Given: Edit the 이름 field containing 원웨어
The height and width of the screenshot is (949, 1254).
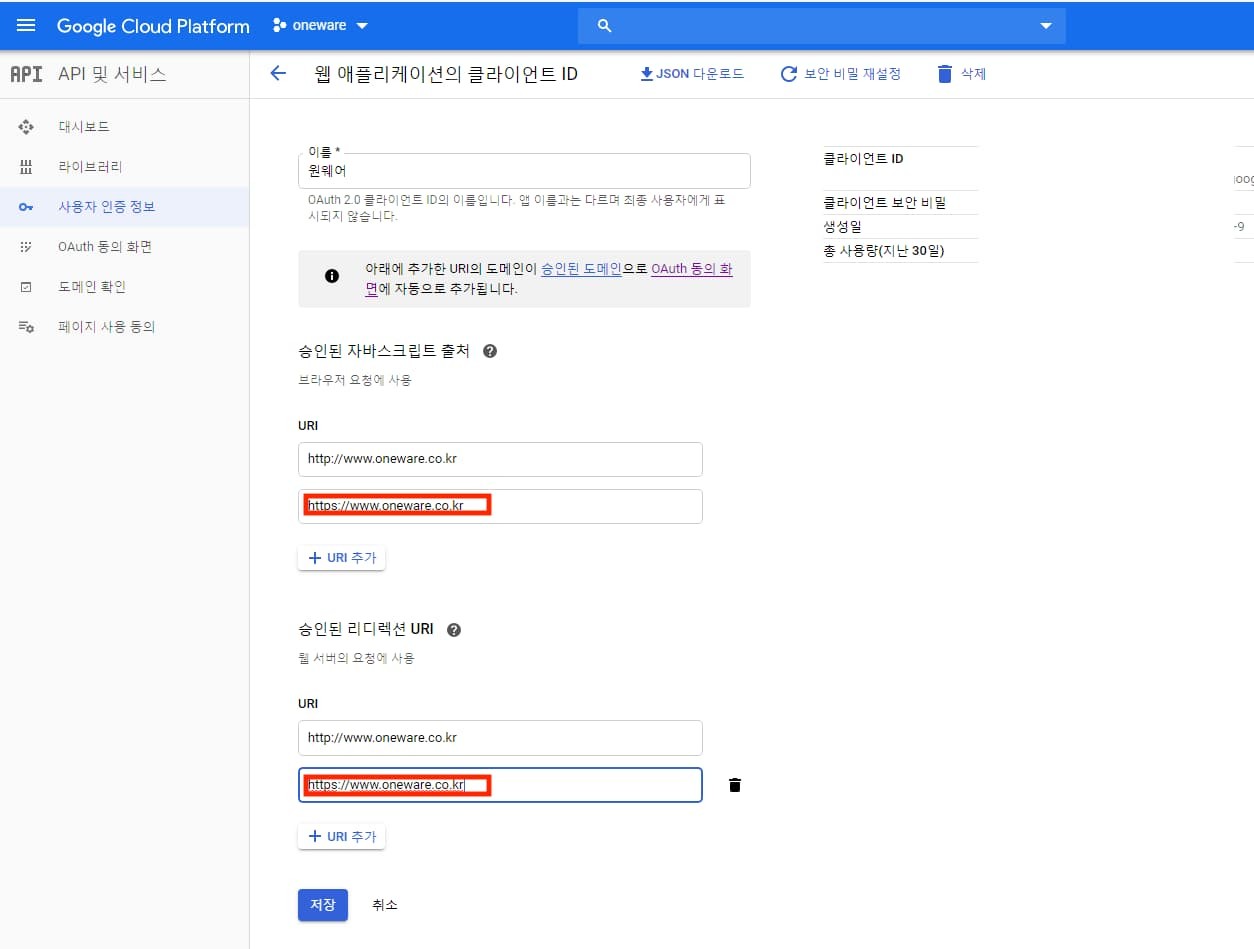Looking at the screenshot, I should click(x=524, y=171).
